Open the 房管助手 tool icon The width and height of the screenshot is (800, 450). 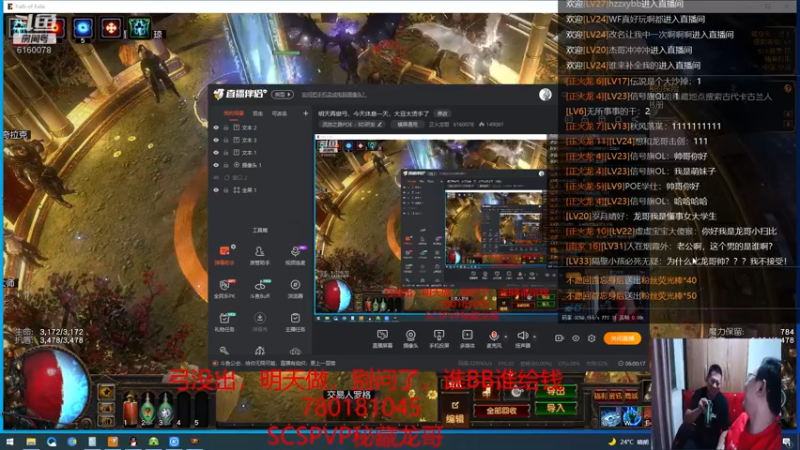pyautogui.click(x=259, y=254)
